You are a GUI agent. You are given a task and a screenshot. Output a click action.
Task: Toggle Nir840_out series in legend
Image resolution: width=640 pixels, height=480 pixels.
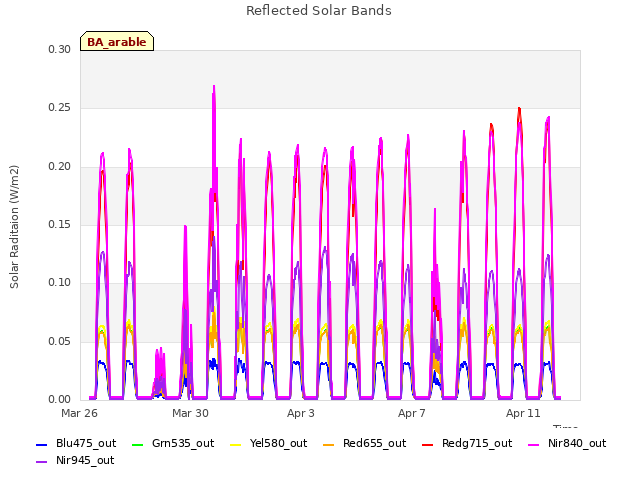tap(567, 444)
